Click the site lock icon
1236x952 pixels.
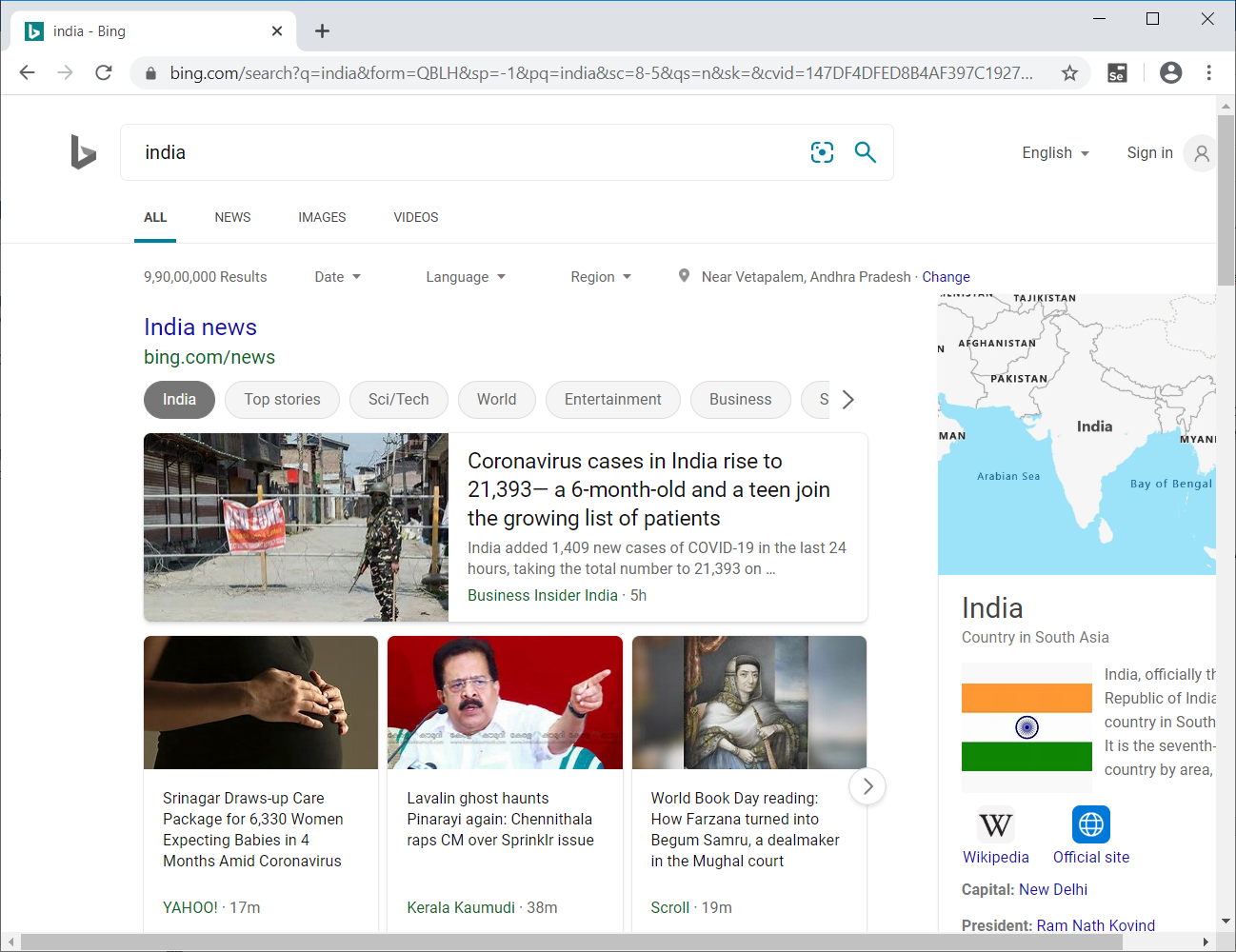tap(150, 73)
